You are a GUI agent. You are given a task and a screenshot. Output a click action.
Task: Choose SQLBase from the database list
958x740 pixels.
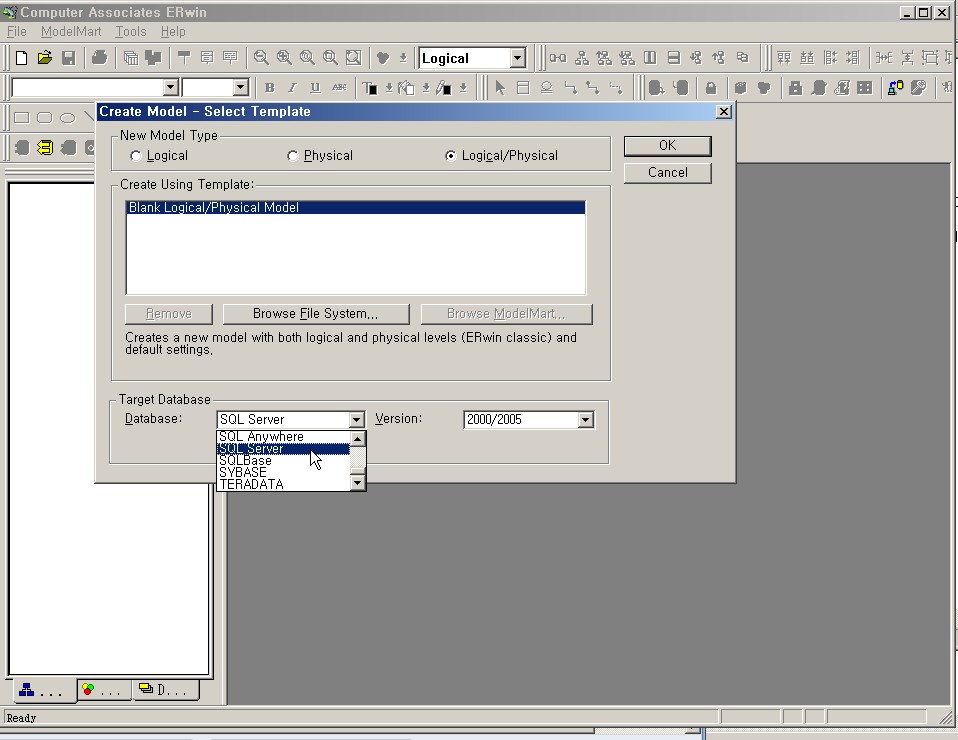283,461
